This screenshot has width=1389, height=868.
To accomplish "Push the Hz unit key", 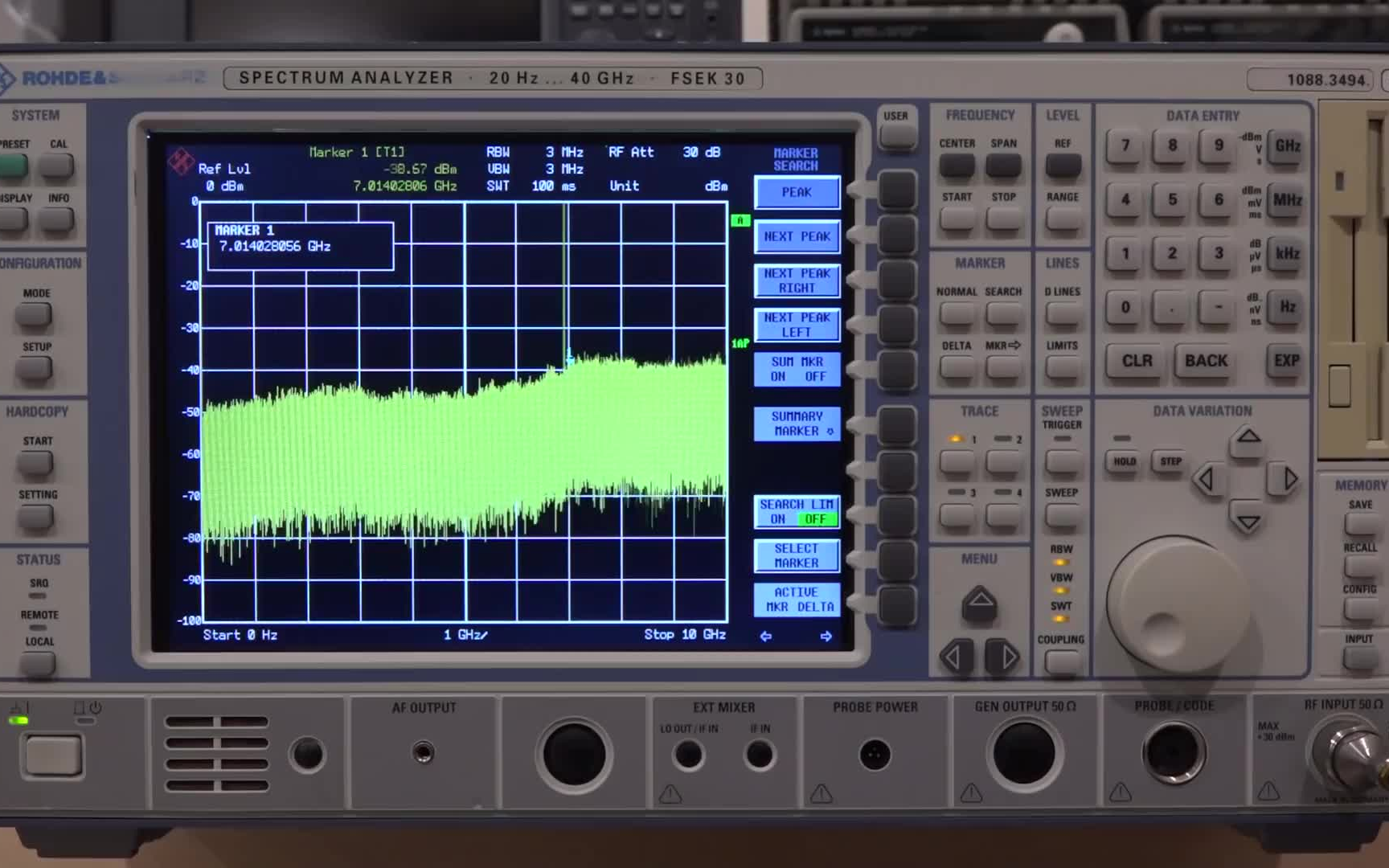I will coord(1287,308).
